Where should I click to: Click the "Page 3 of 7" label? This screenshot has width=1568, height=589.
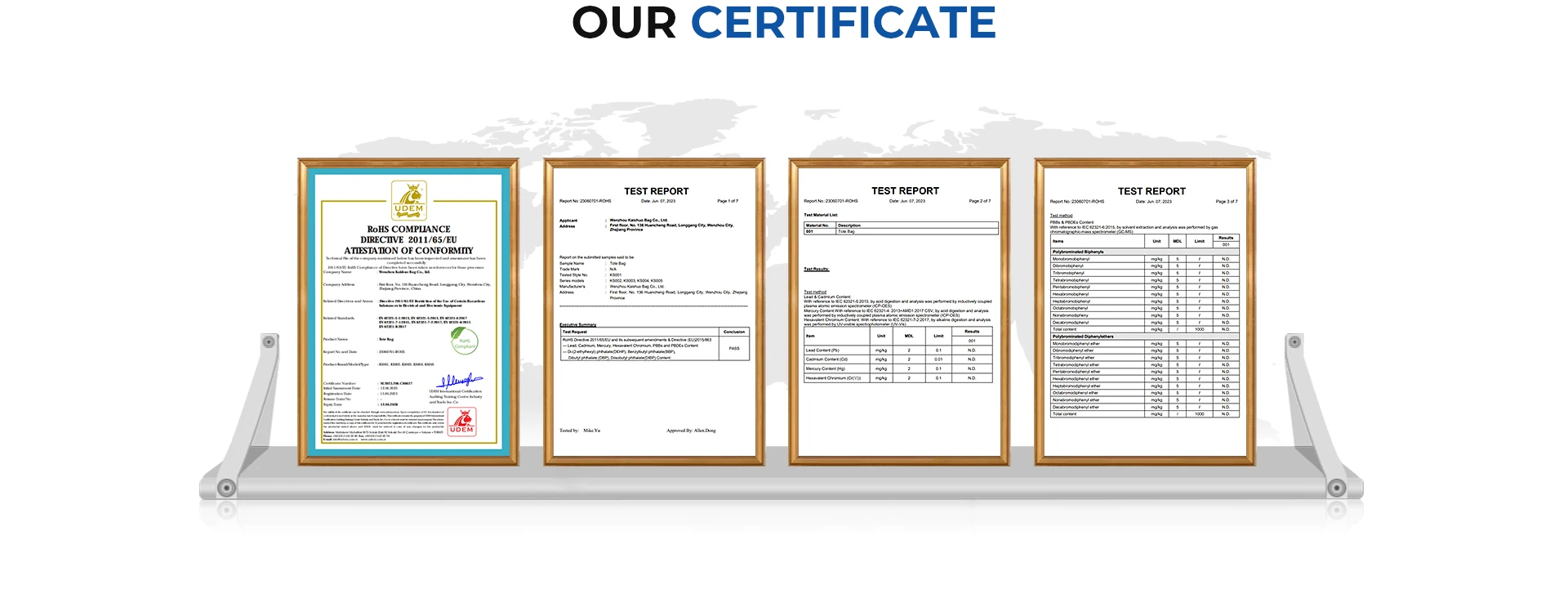[x=1227, y=201]
